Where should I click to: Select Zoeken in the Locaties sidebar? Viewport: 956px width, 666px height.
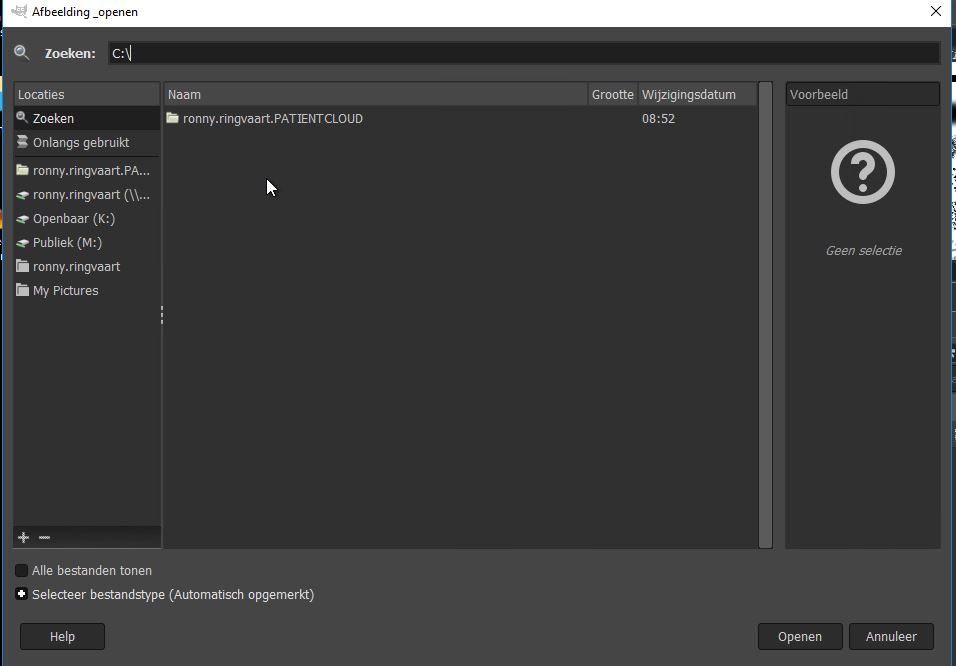point(53,118)
